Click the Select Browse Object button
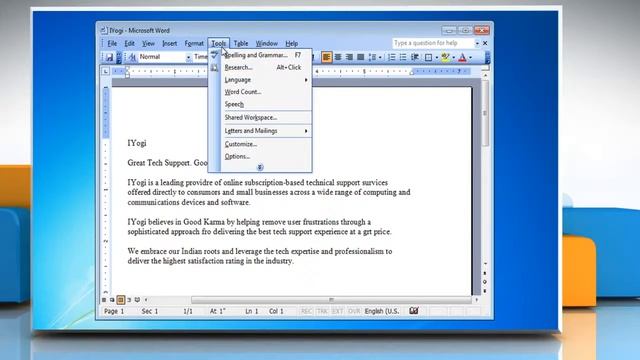The image size is (640, 360). pyautogui.click(x=485, y=282)
